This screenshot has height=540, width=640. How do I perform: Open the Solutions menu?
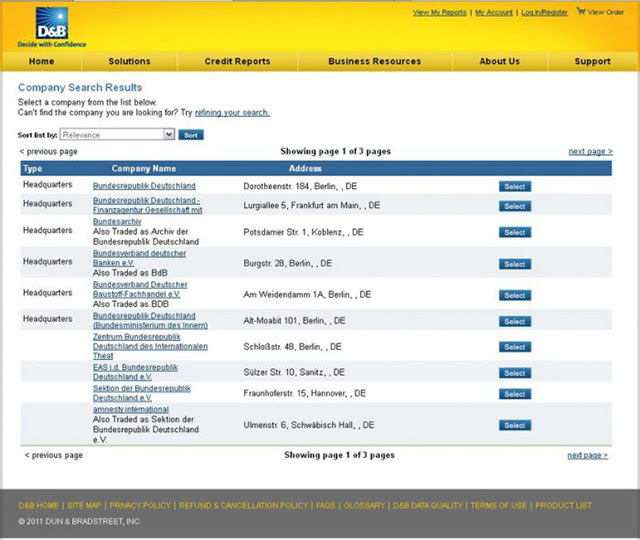129,61
